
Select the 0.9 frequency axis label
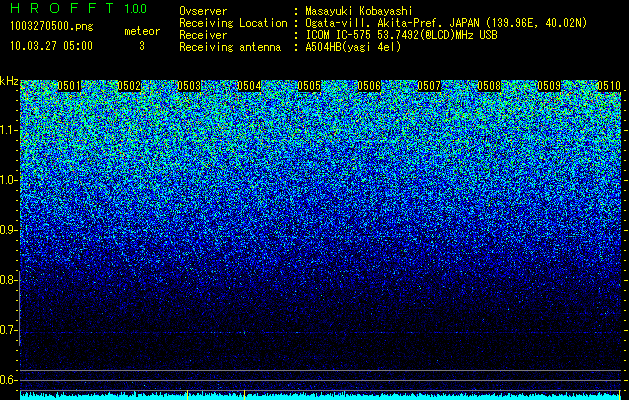[x=8, y=230]
